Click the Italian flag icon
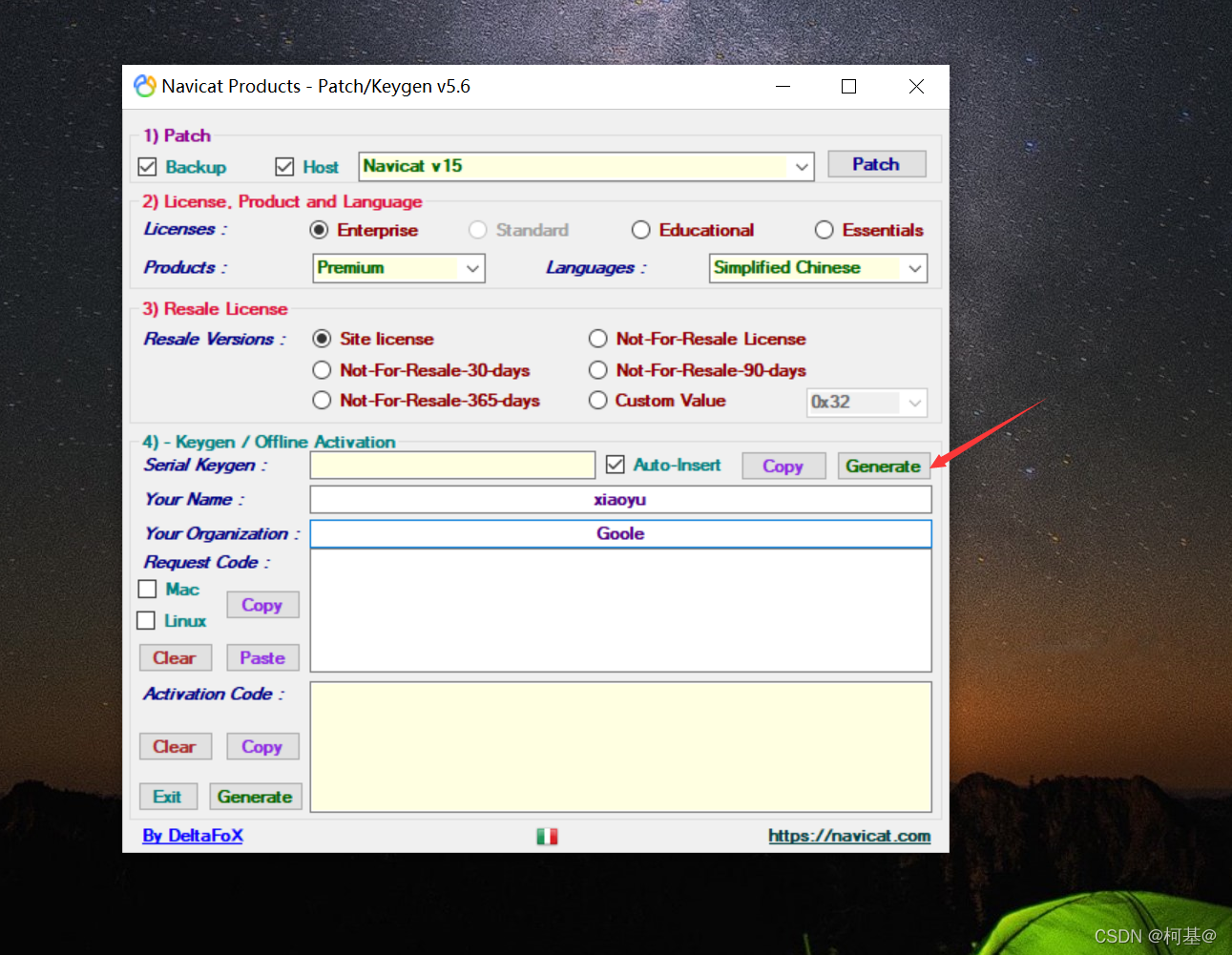The image size is (1232, 955). tap(547, 837)
